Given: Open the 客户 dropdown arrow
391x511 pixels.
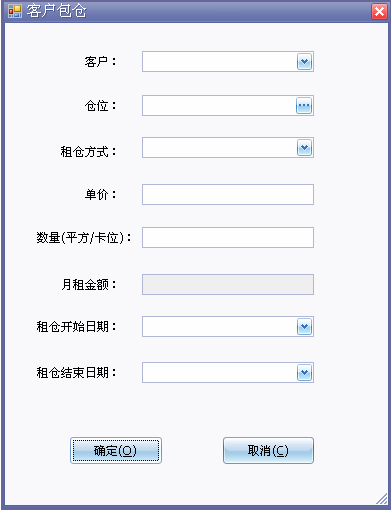Looking at the screenshot, I should point(304,62).
